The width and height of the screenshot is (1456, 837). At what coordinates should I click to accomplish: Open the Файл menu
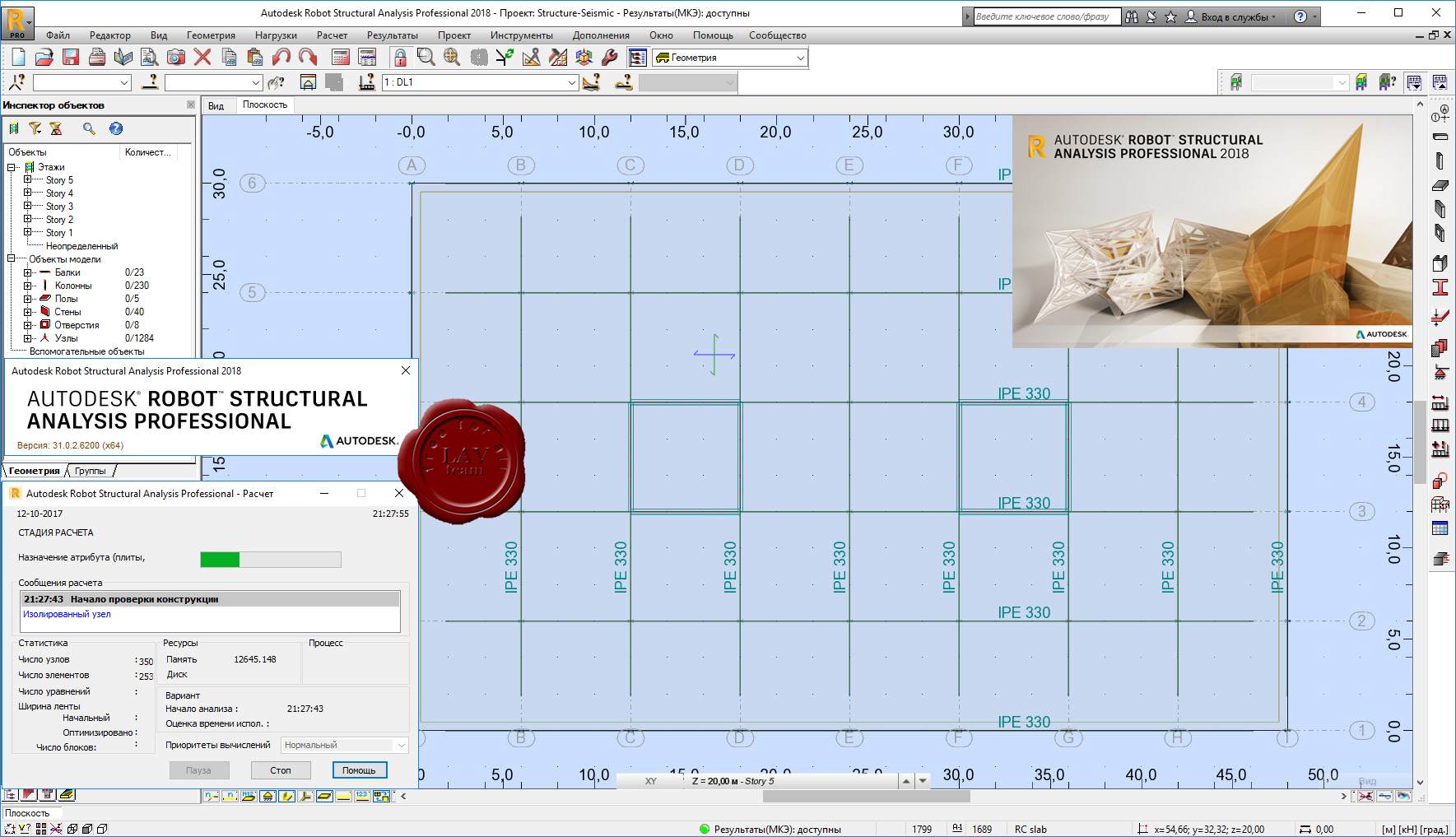[58, 35]
